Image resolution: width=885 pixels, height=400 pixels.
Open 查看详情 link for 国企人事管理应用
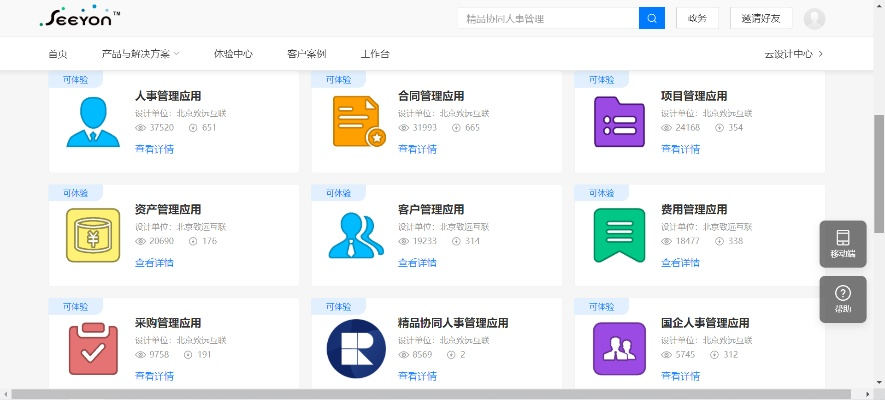tap(680, 376)
